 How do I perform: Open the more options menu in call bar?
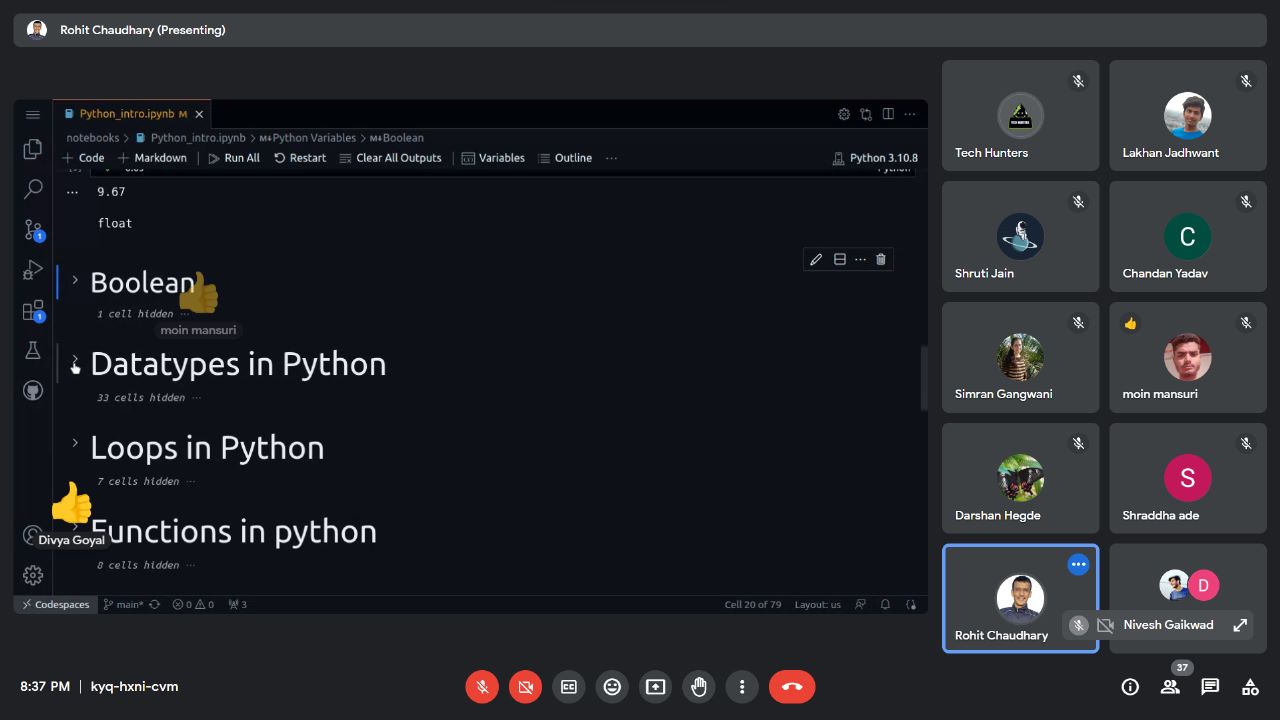(x=742, y=687)
